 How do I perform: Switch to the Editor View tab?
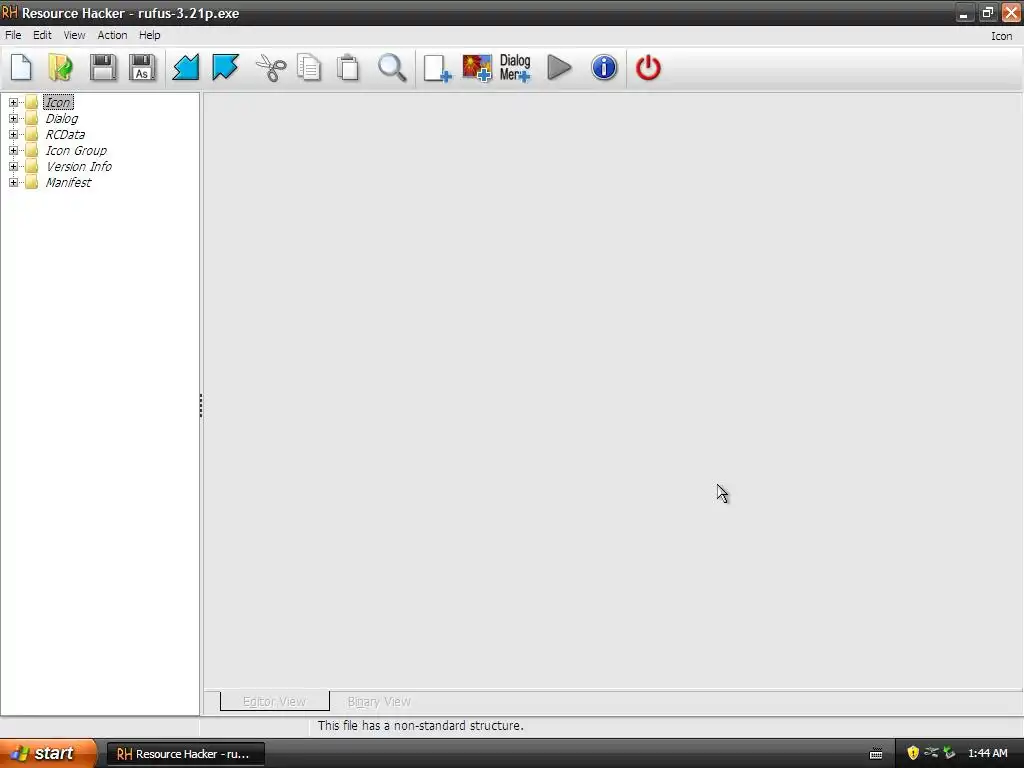tap(274, 701)
